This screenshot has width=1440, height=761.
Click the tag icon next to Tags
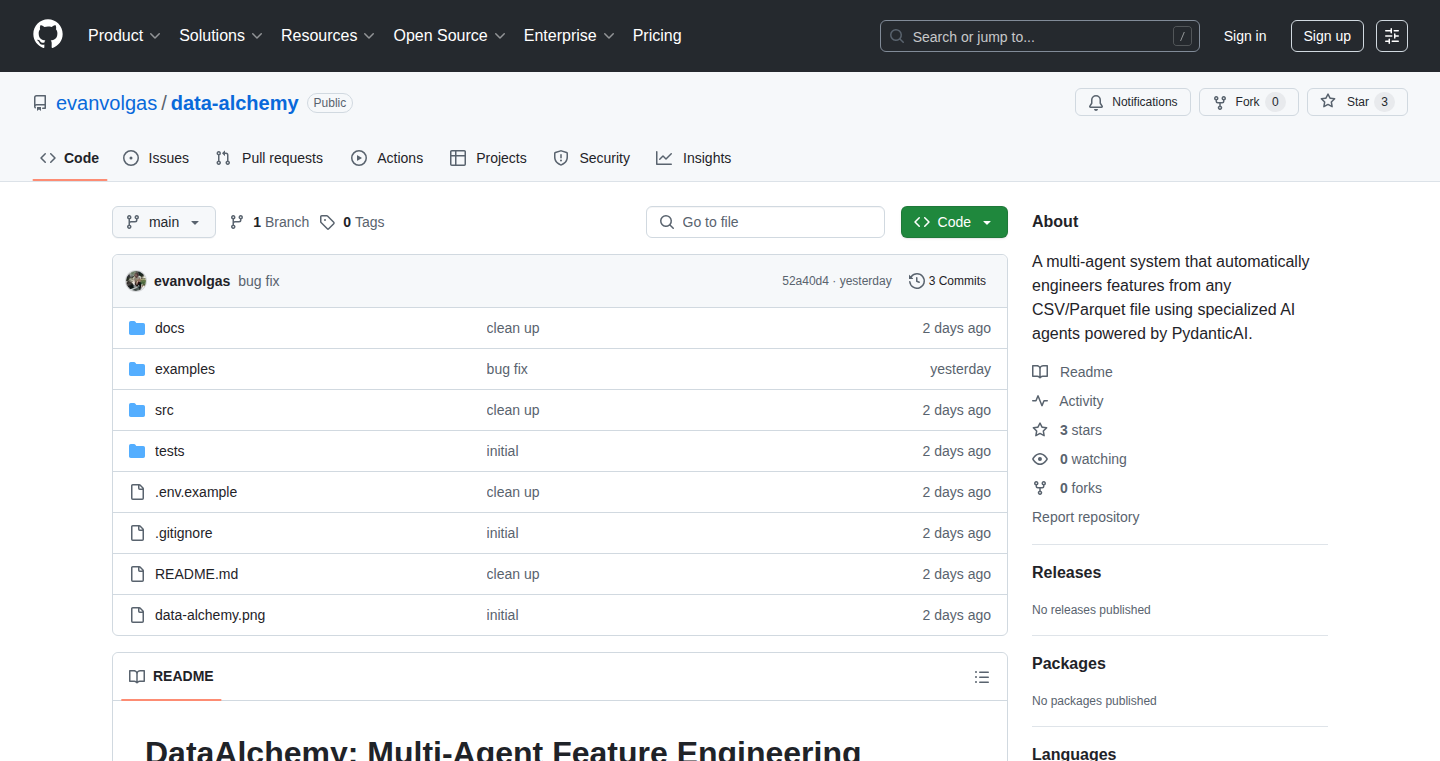(327, 222)
